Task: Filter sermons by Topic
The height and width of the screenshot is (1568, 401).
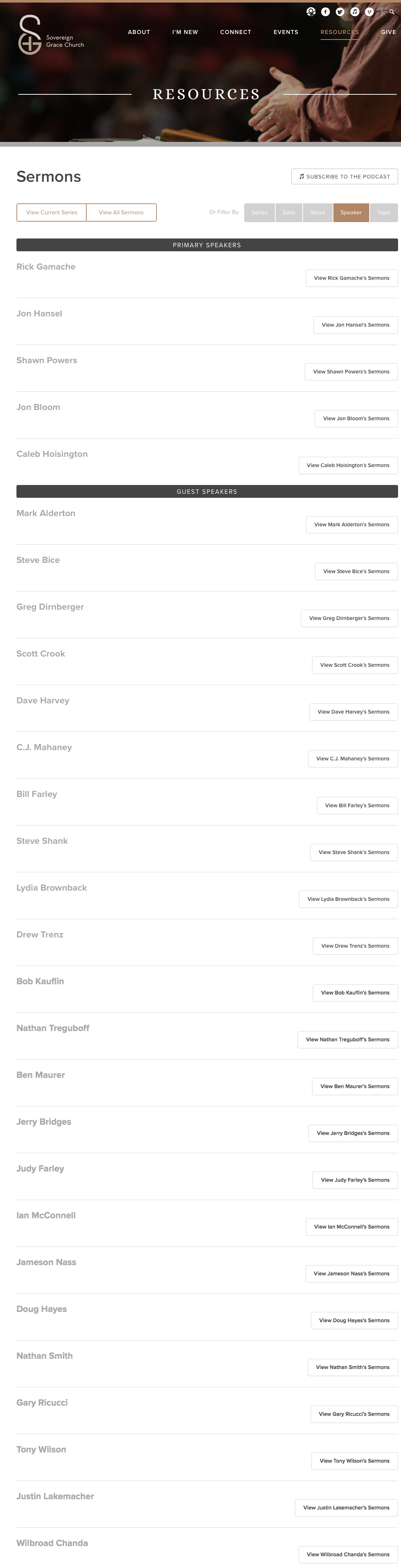Action: 383,213
